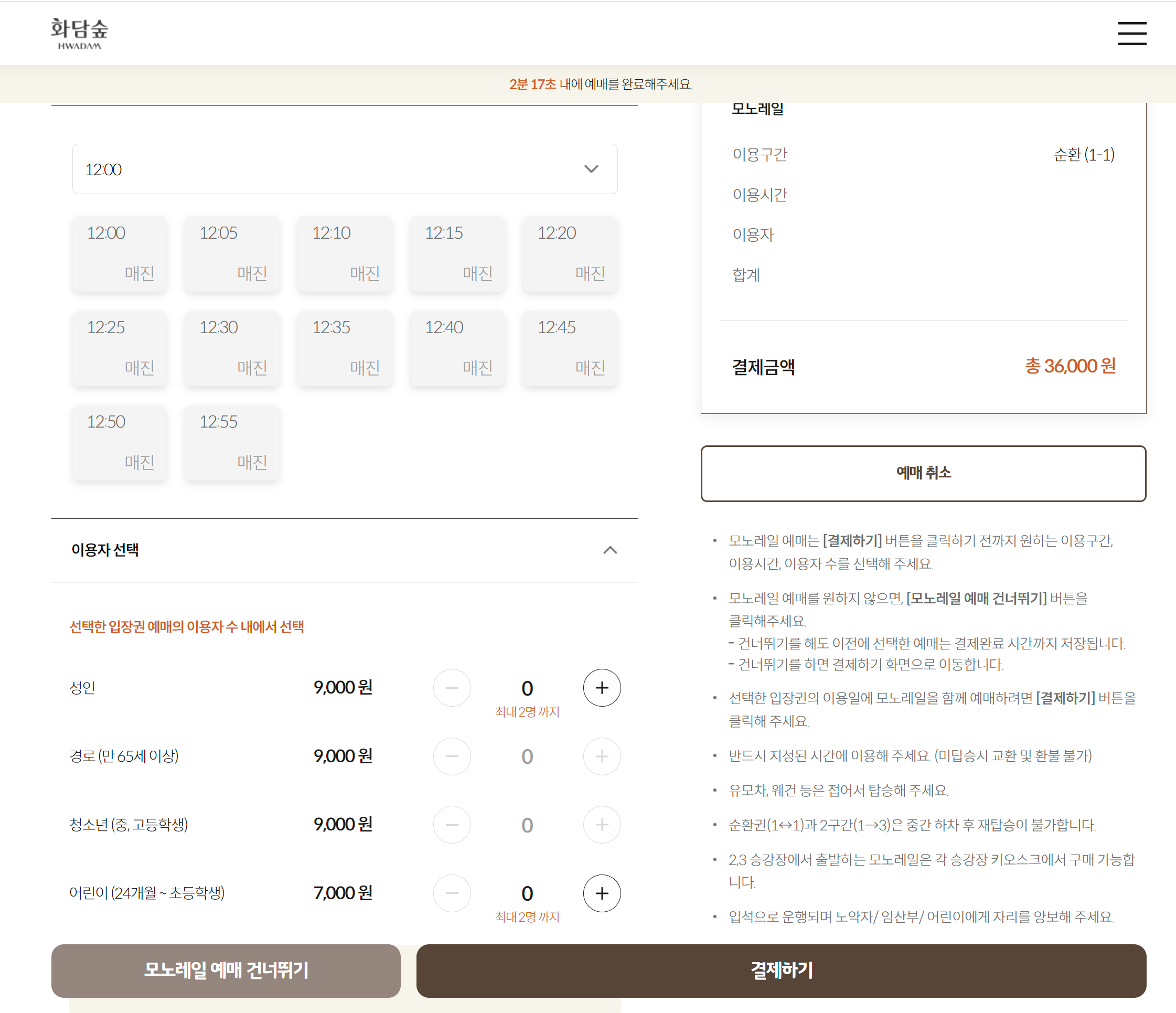
Task: Select the 12:45 time slot
Action: pyautogui.click(x=570, y=348)
